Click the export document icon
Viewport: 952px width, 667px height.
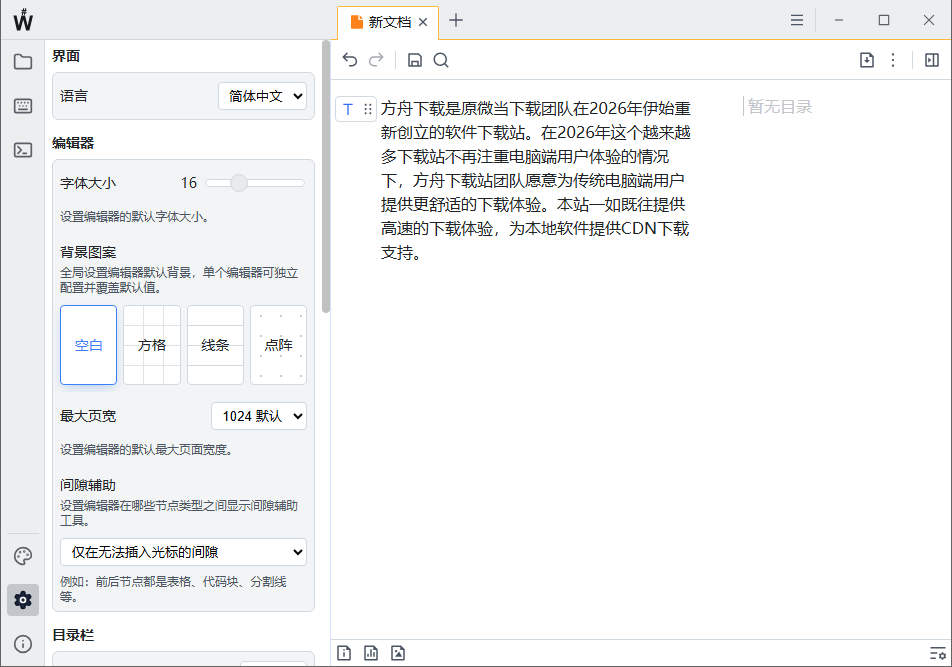(x=867, y=60)
